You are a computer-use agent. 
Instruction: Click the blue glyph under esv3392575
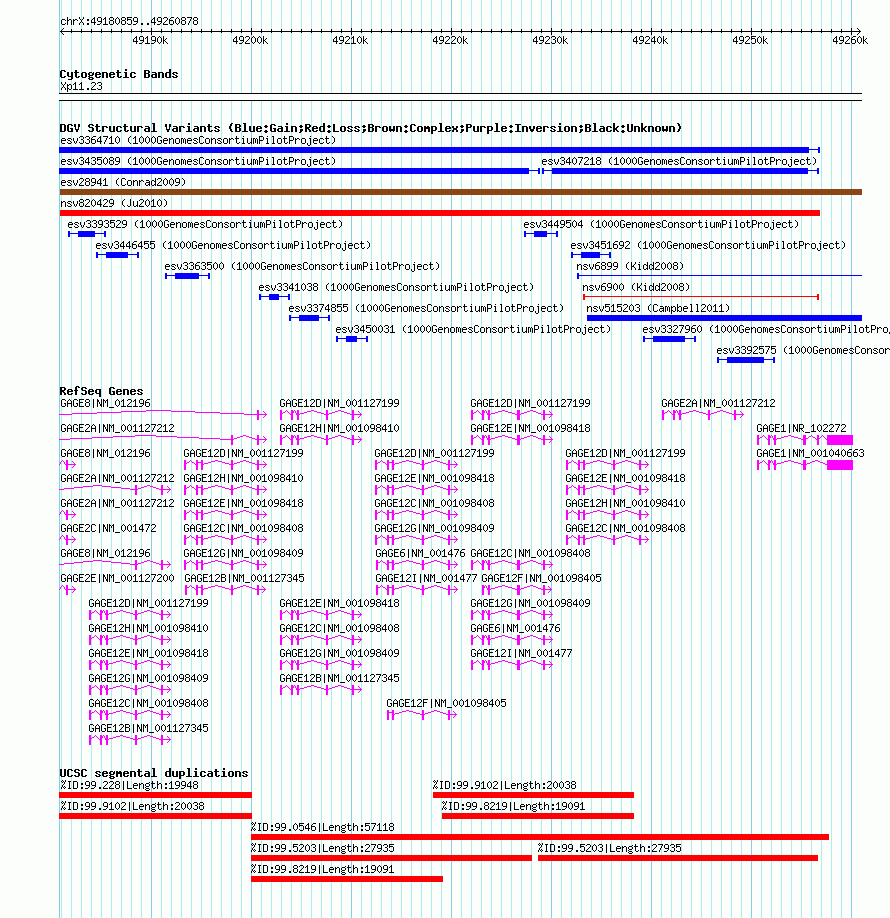[746, 360]
